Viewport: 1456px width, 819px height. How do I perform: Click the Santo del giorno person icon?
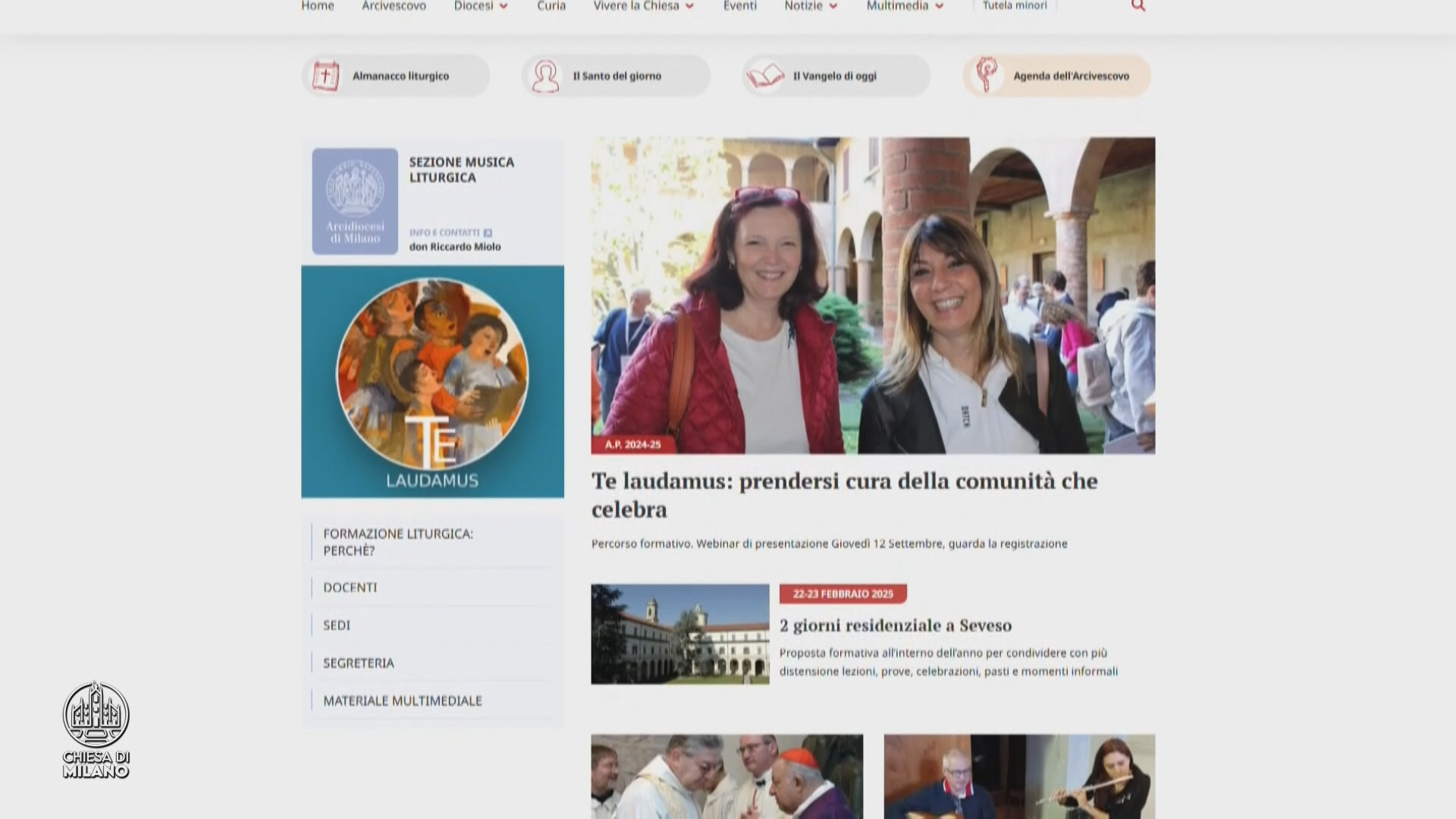click(545, 76)
